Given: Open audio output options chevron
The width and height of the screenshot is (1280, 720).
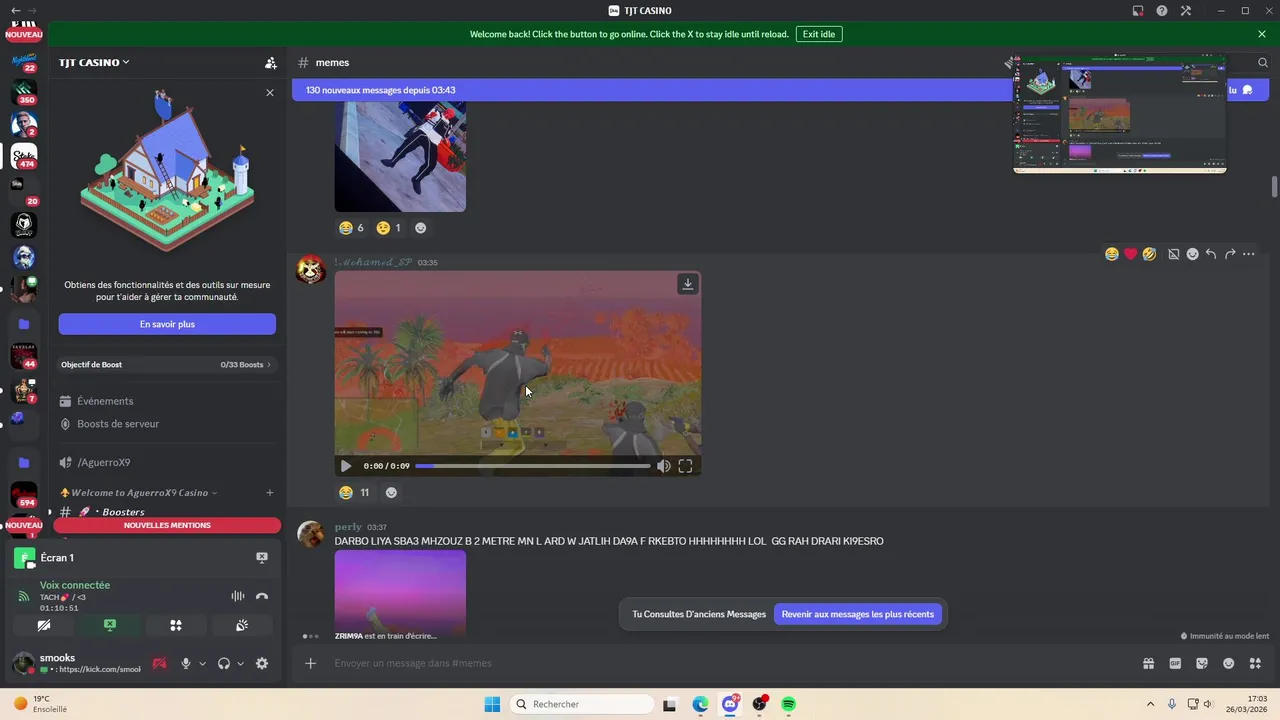Looking at the screenshot, I should [240, 663].
